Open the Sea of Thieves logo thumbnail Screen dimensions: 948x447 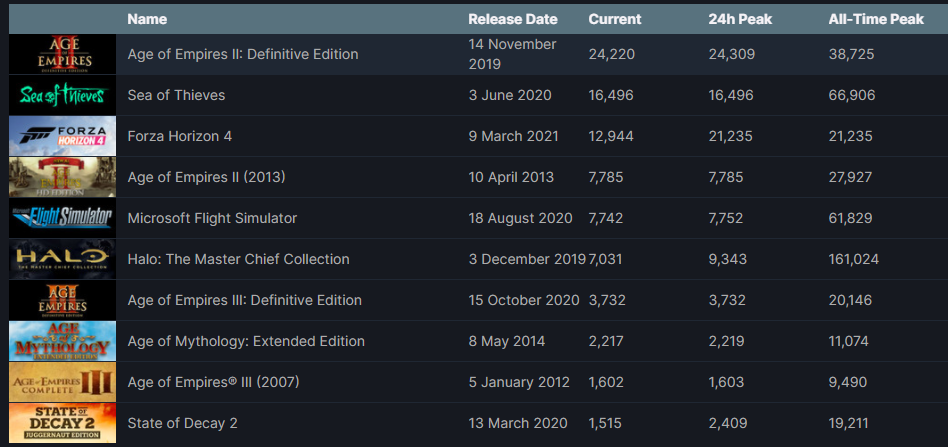click(x=62, y=95)
